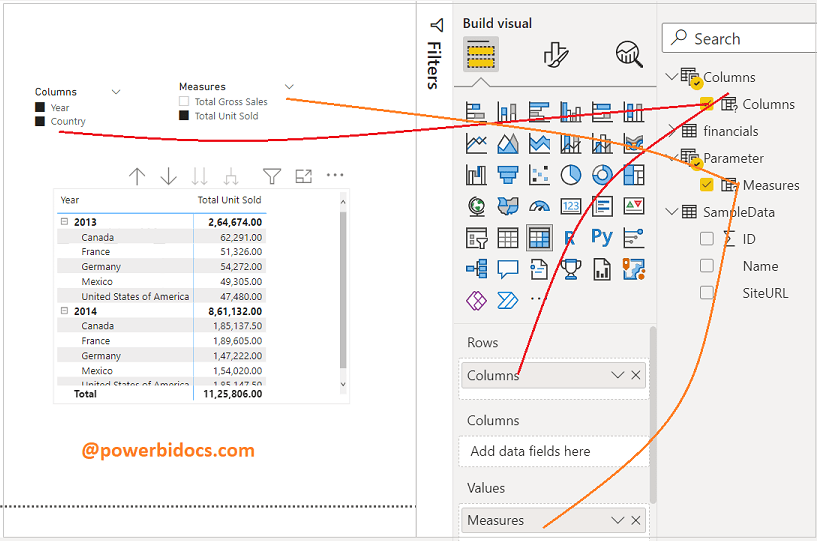The image size is (817, 541).
Task: Insert the Power Automate visual
Action: 507,300
